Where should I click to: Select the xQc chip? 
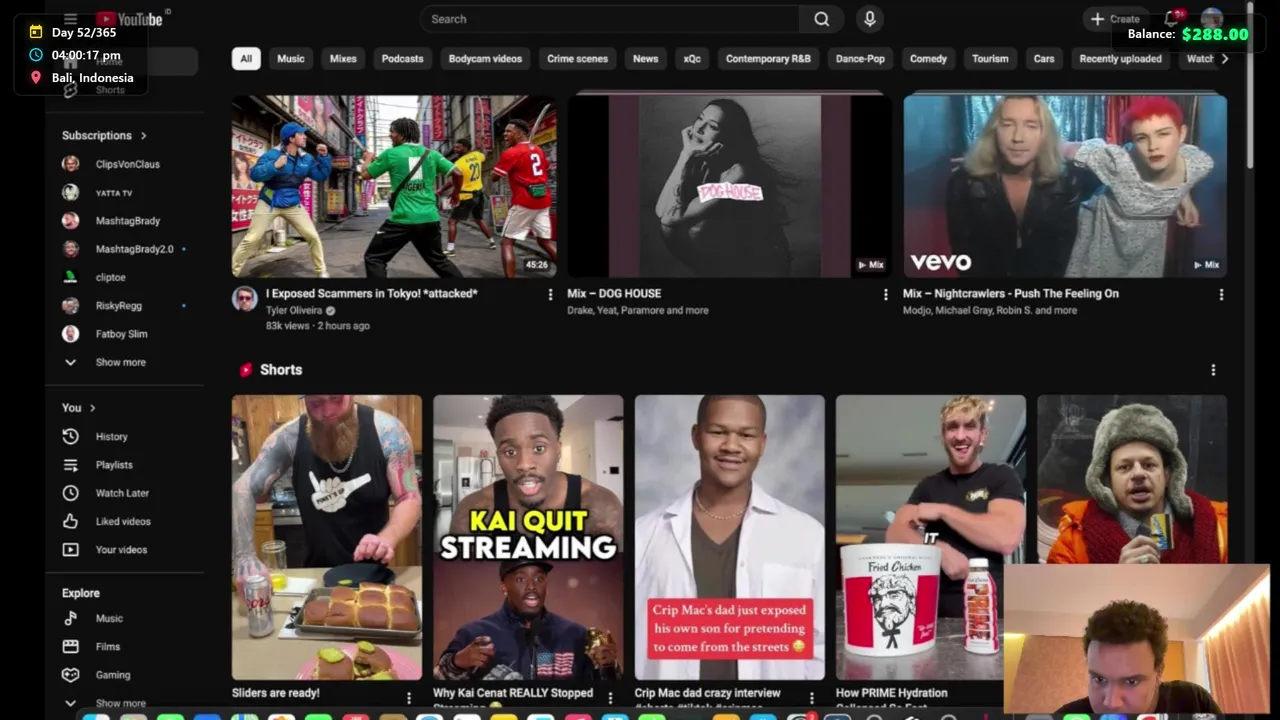point(692,59)
